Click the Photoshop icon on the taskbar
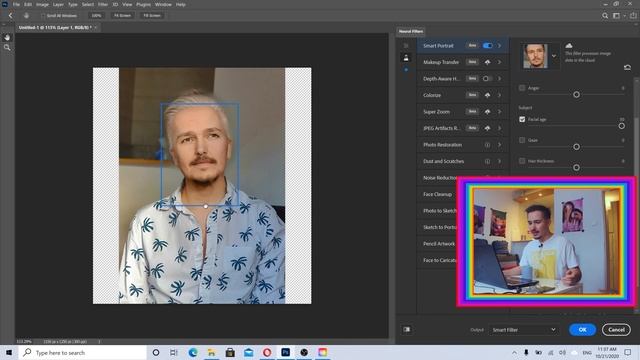The width and height of the screenshot is (640, 360). (x=285, y=352)
